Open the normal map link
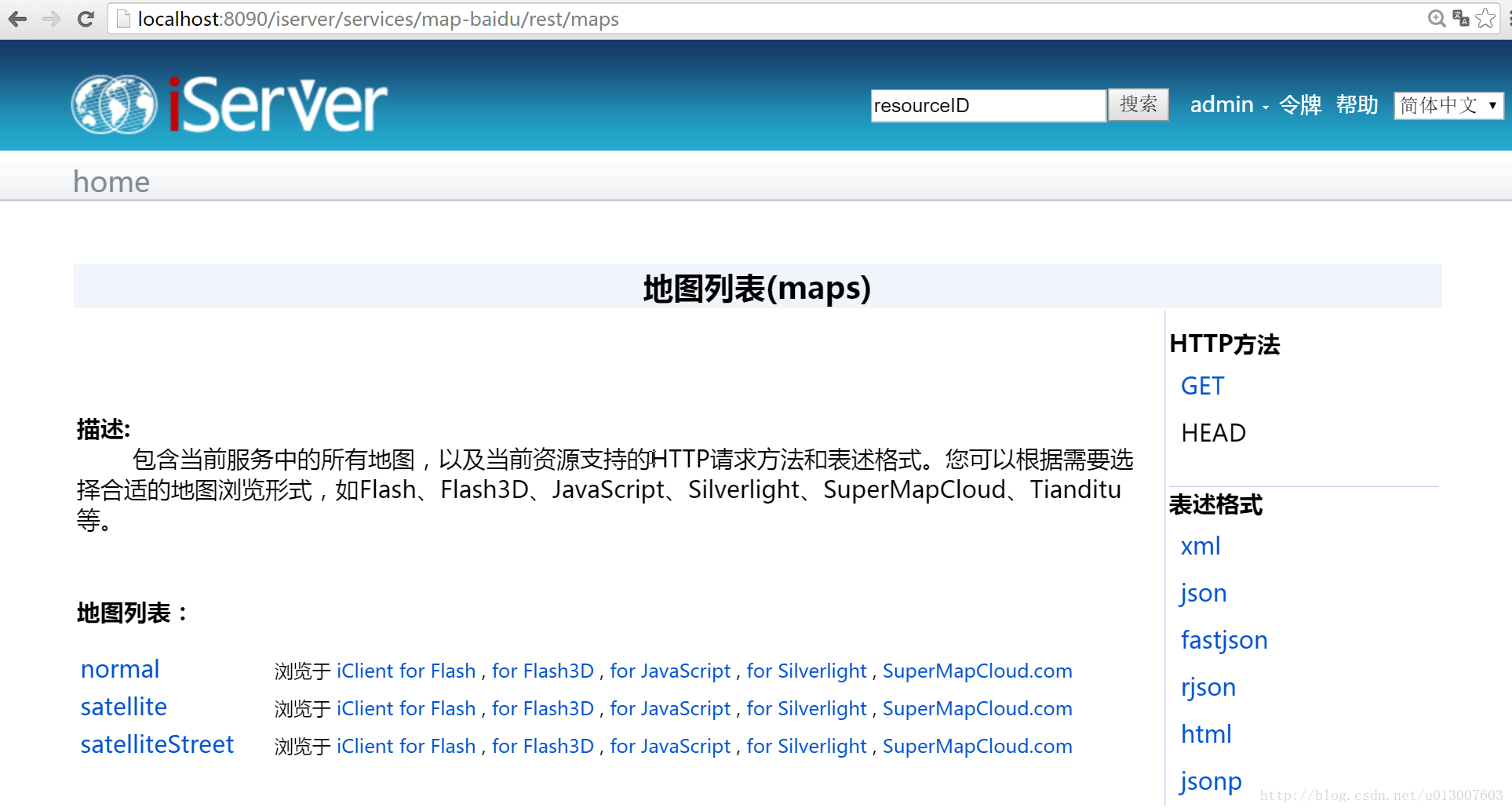 pyautogui.click(x=120, y=669)
